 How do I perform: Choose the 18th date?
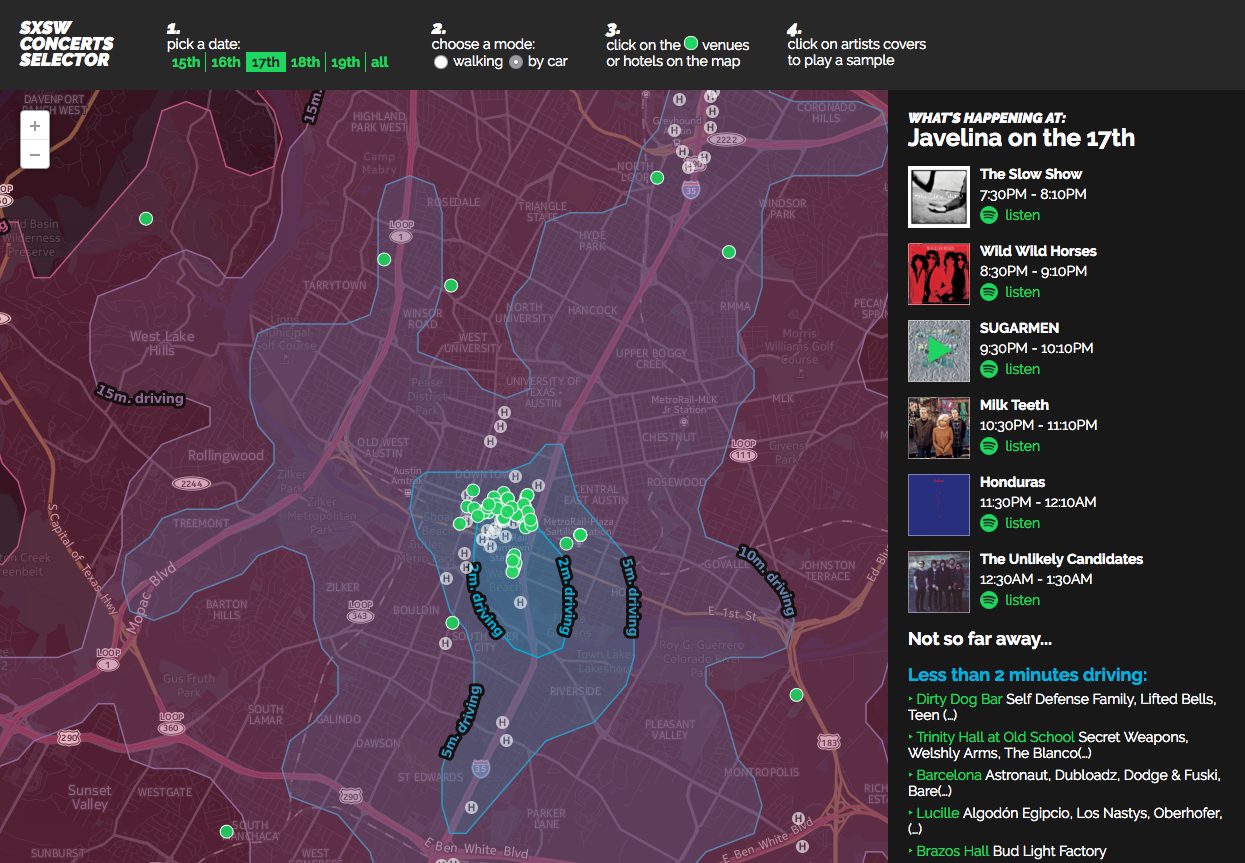click(305, 62)
